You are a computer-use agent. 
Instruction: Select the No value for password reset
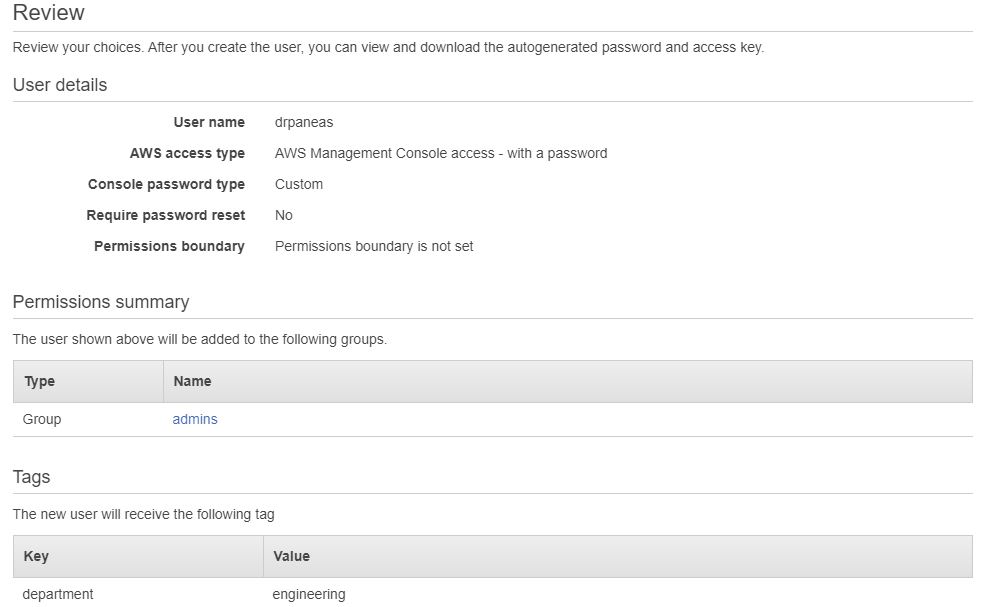coord(284,215)
